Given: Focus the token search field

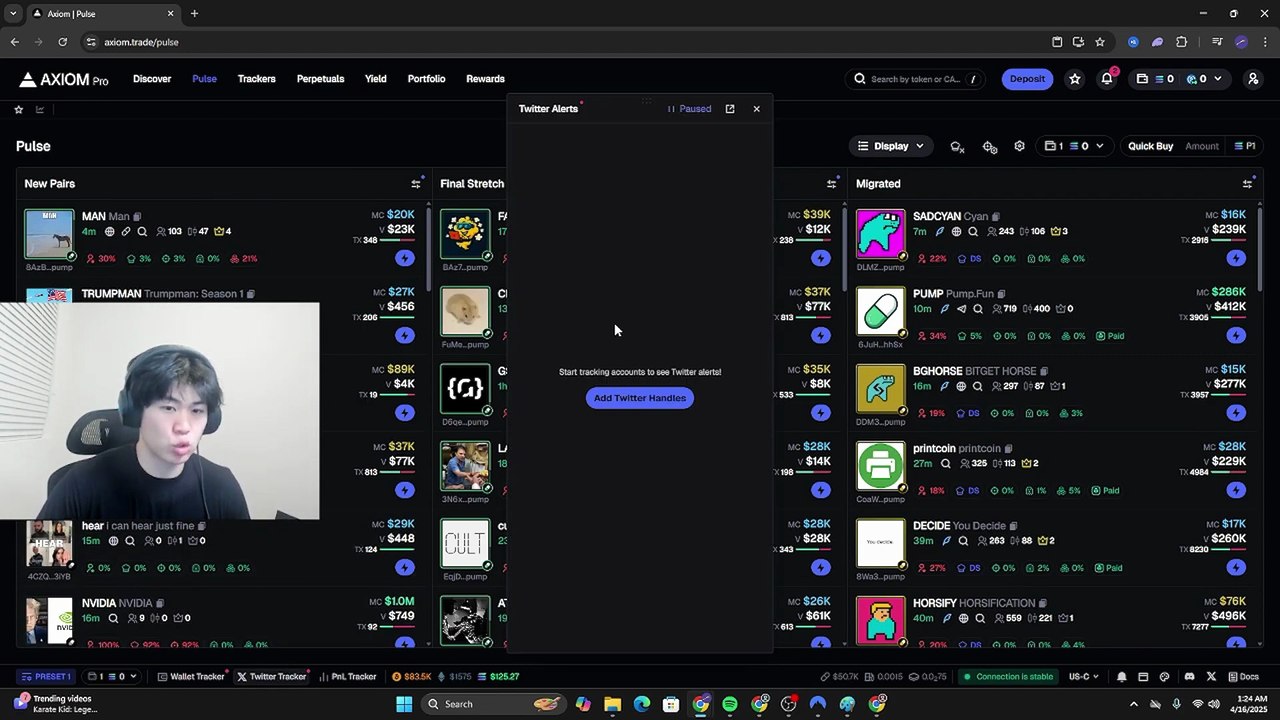Looking at the screenshot, I should click(x=916, y=79).
